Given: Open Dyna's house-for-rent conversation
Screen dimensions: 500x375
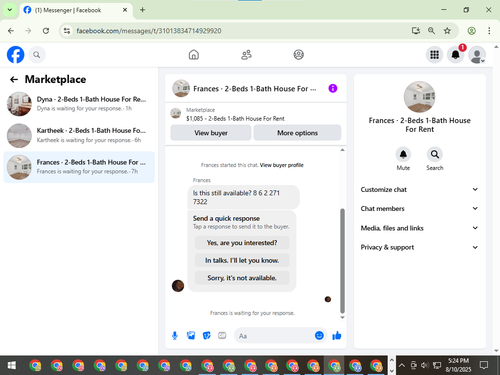Looking at the screenshot, I should tap(79, 104).
